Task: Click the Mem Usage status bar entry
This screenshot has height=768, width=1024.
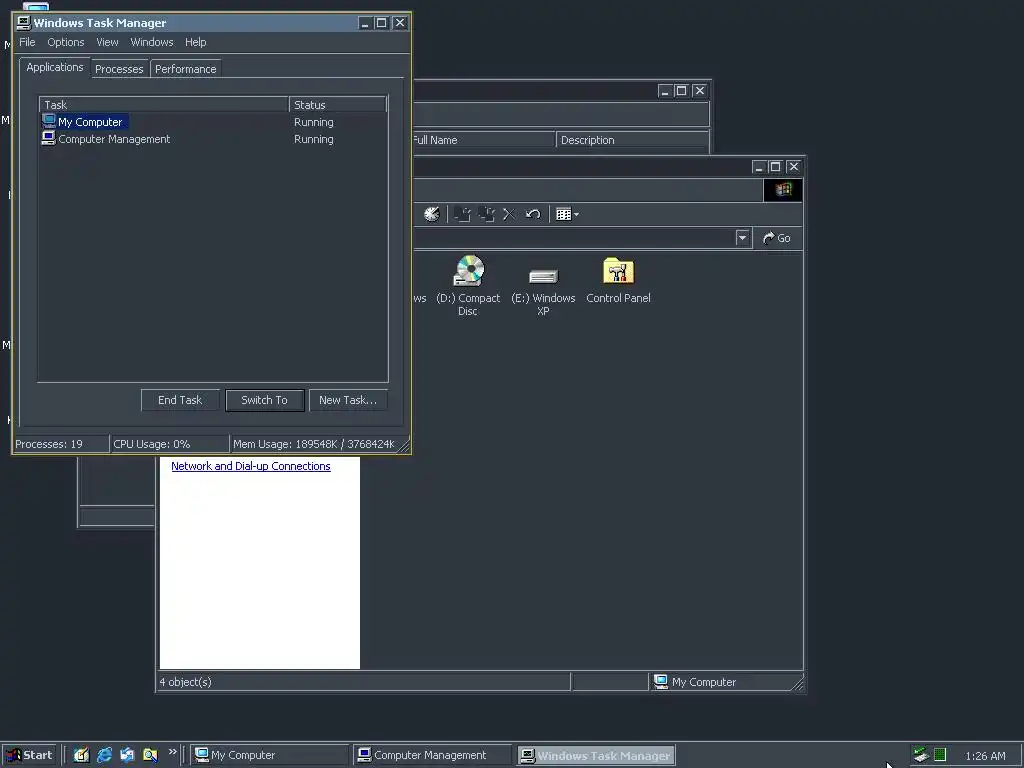Action: [313, 444]
